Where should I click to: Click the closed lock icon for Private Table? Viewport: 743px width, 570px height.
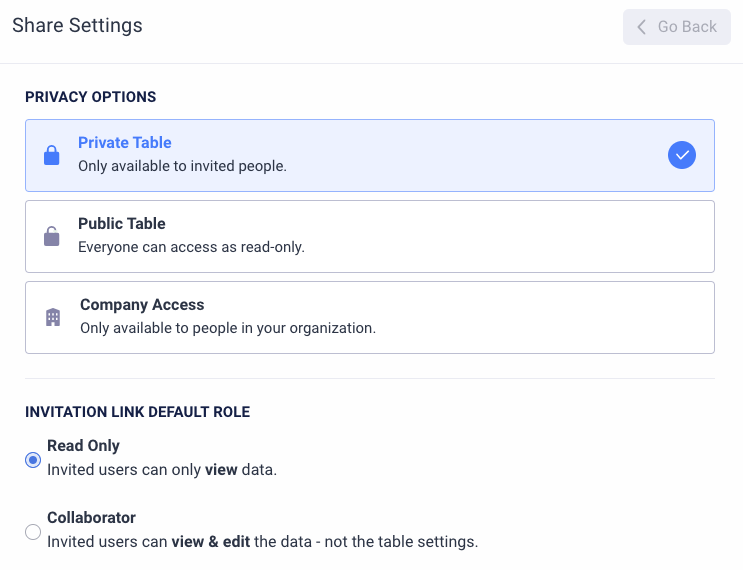(x=52, y=156)
